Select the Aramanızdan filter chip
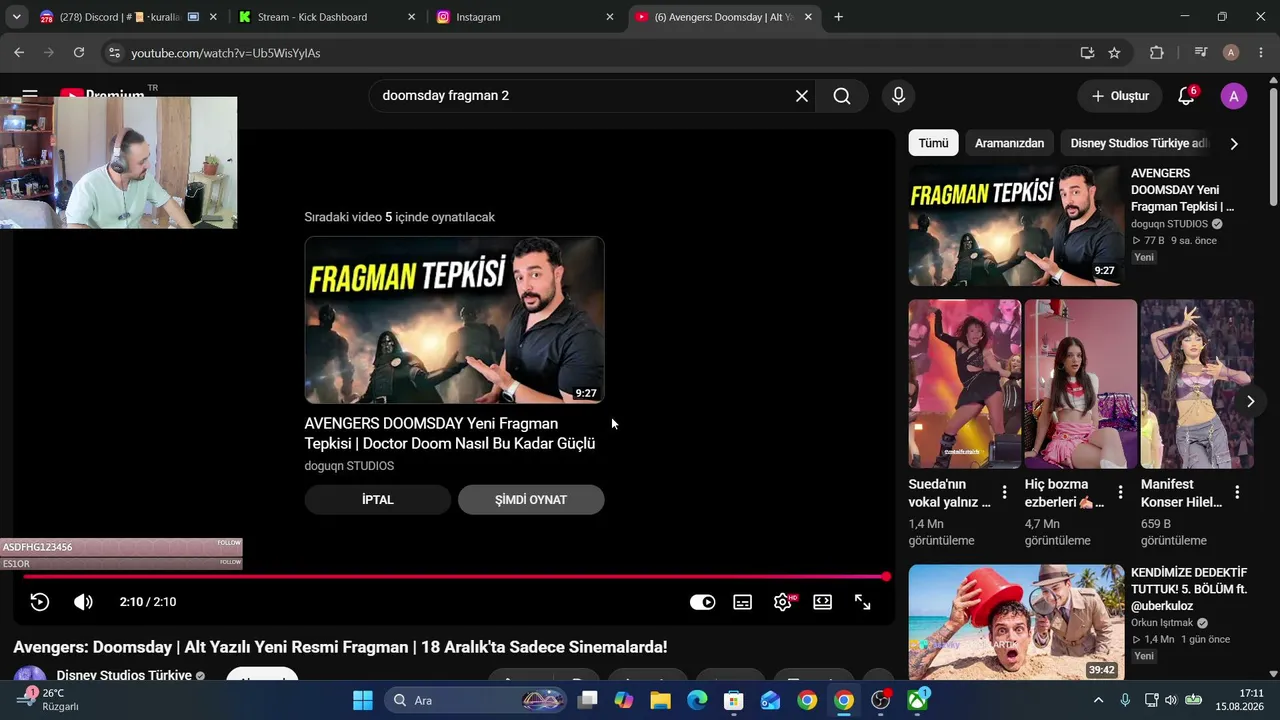The image size is (1280, 720). click(1009, 143)
